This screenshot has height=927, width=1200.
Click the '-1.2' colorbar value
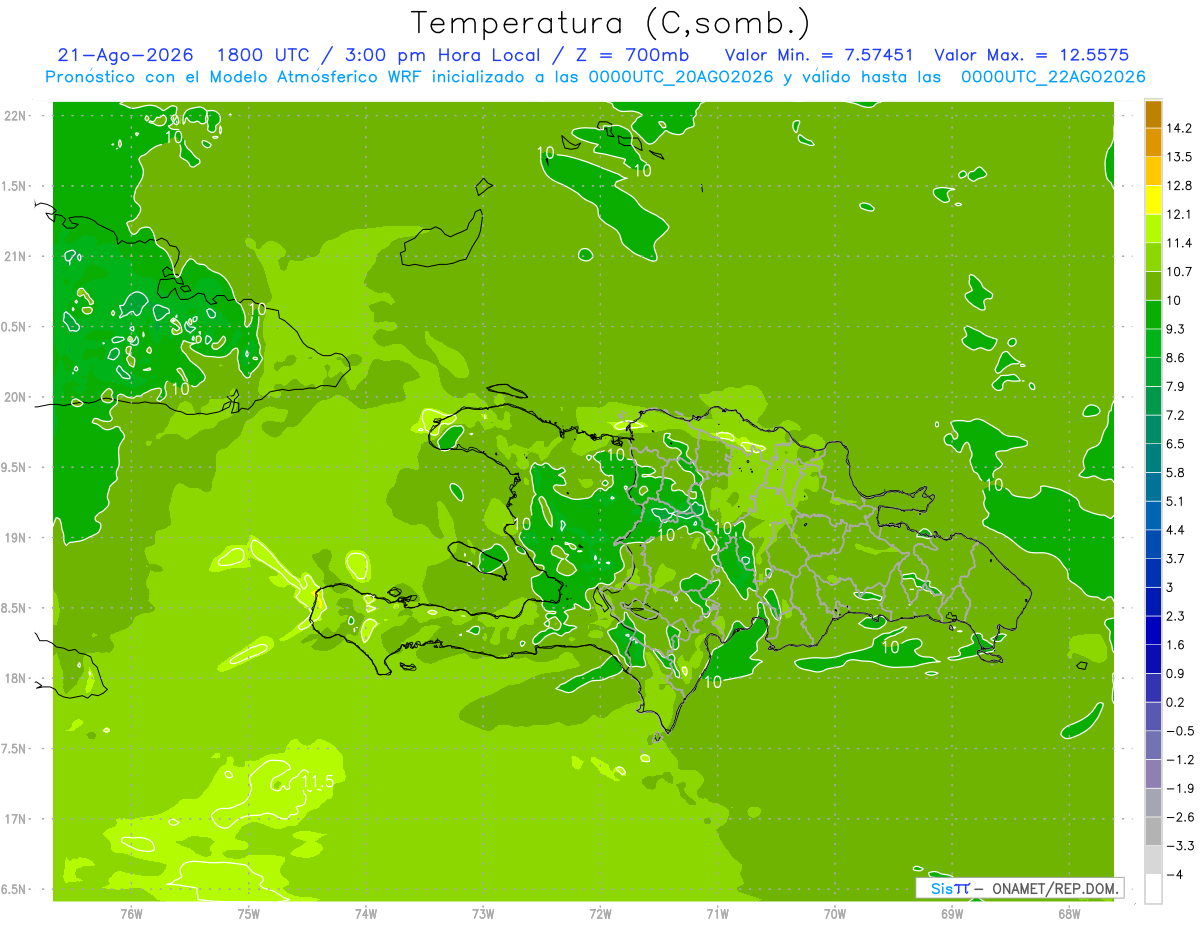[x=1179, y=759]
